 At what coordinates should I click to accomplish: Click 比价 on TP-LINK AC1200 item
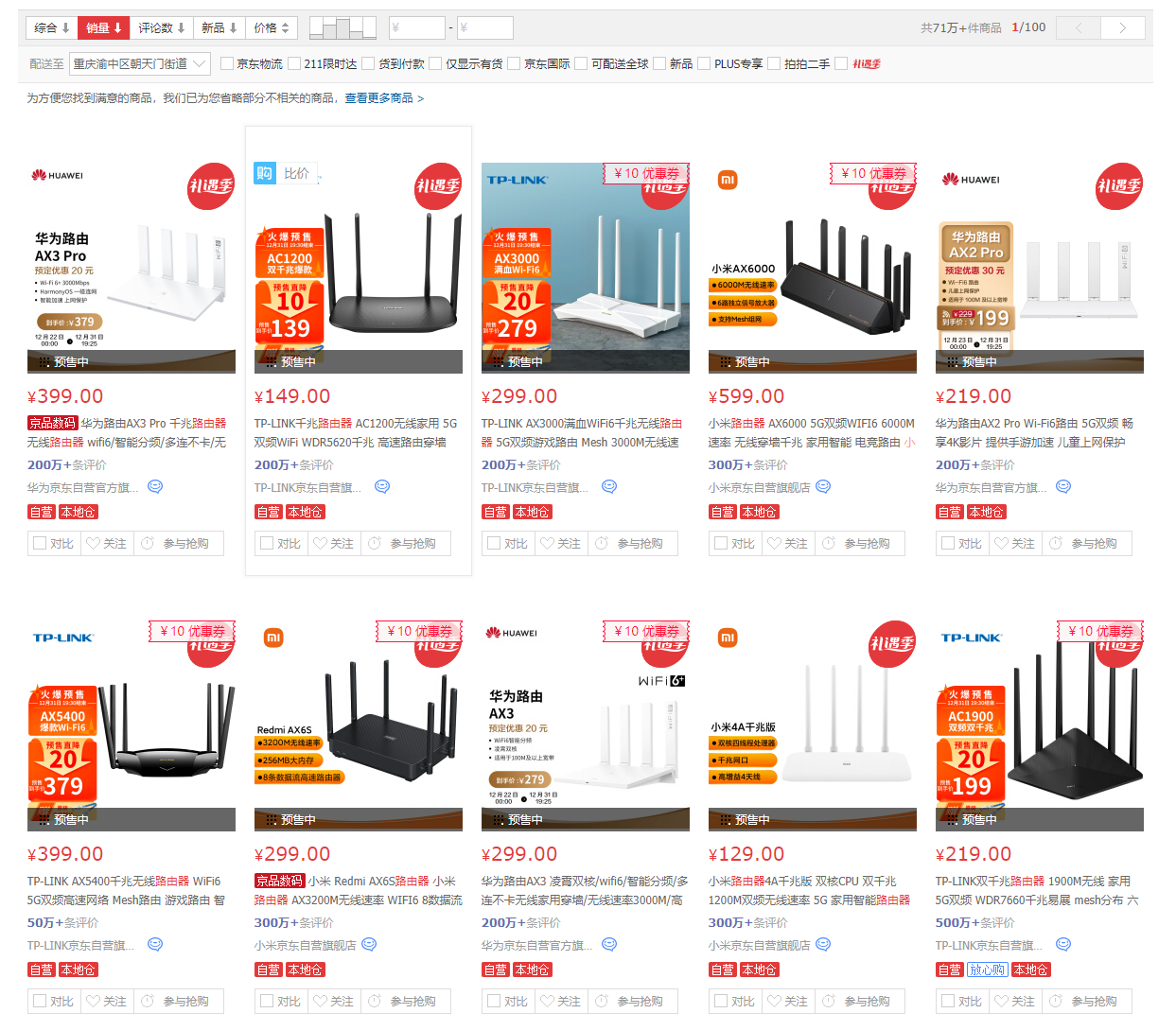pos(296,173)
